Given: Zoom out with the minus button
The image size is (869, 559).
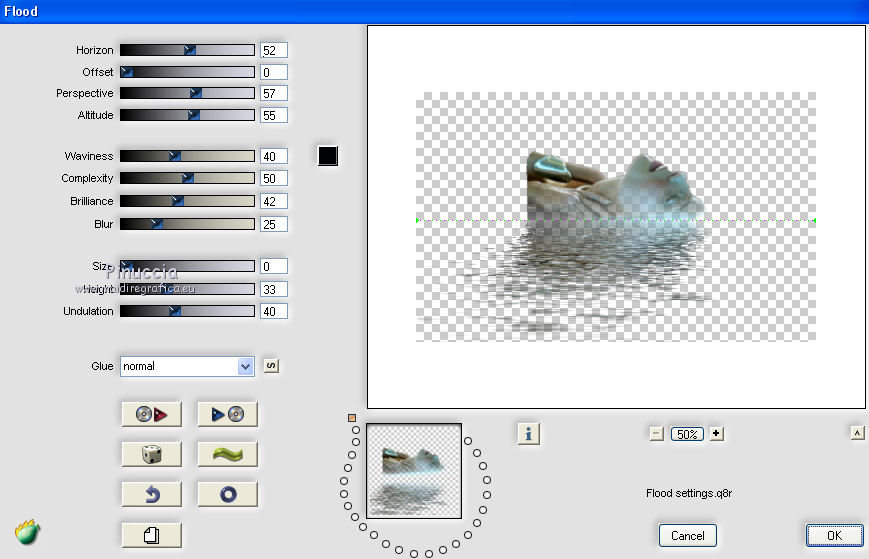Looking at the screenshot, I should (x=656, y=434).
